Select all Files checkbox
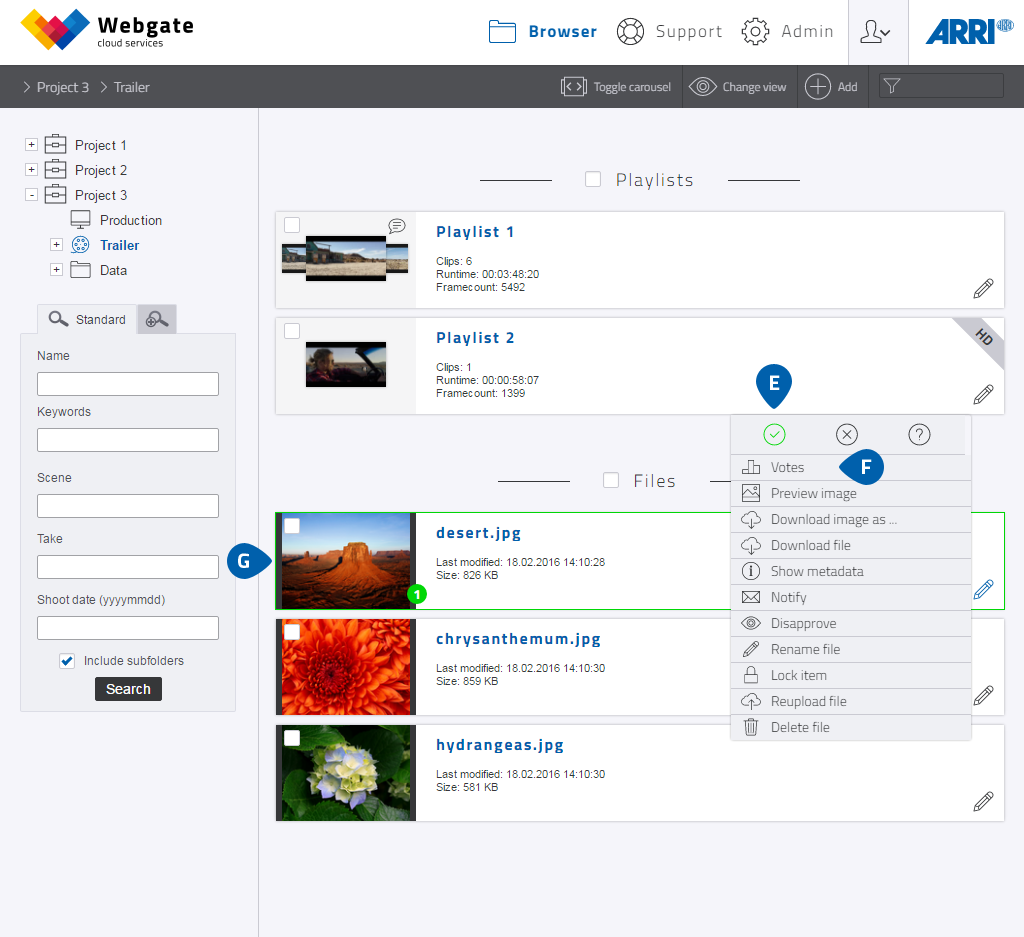This screenshot has width=1024, height=937. [x=611, y=480]
